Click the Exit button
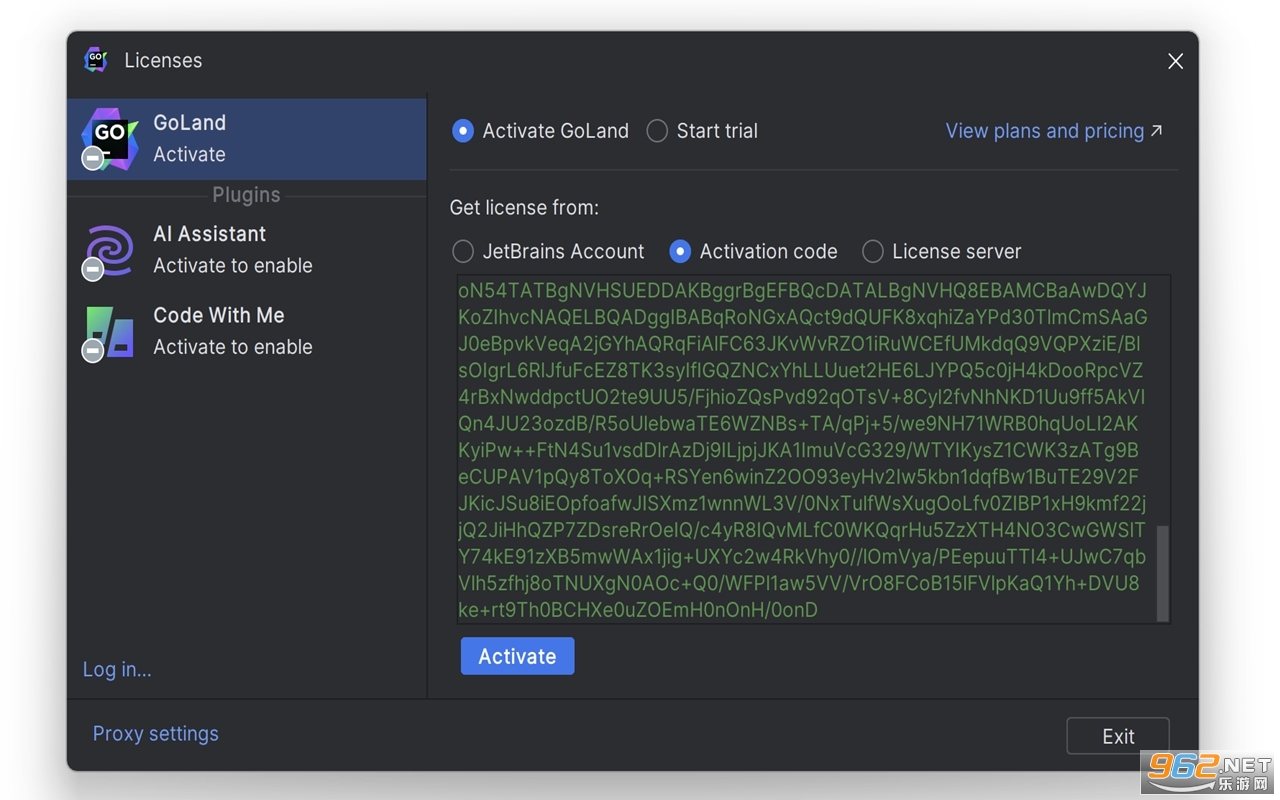Screen dimensions: 1280x800 pyautogui.click(x=1118, y=736)
